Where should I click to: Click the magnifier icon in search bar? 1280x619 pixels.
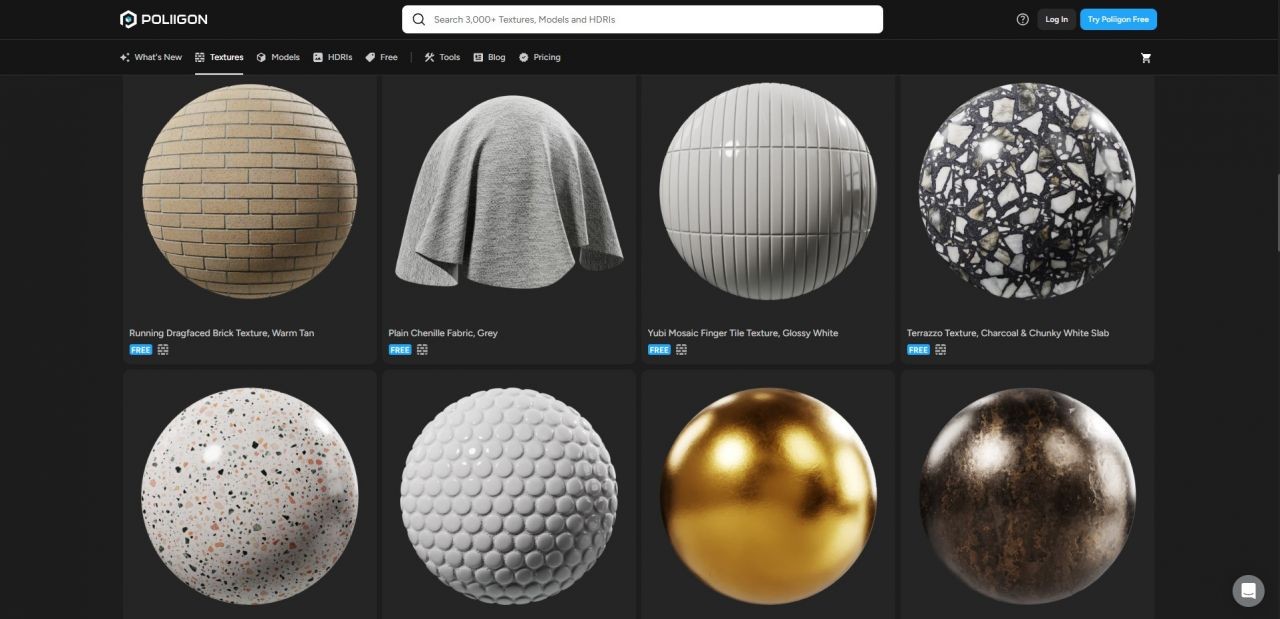point(418,19)
